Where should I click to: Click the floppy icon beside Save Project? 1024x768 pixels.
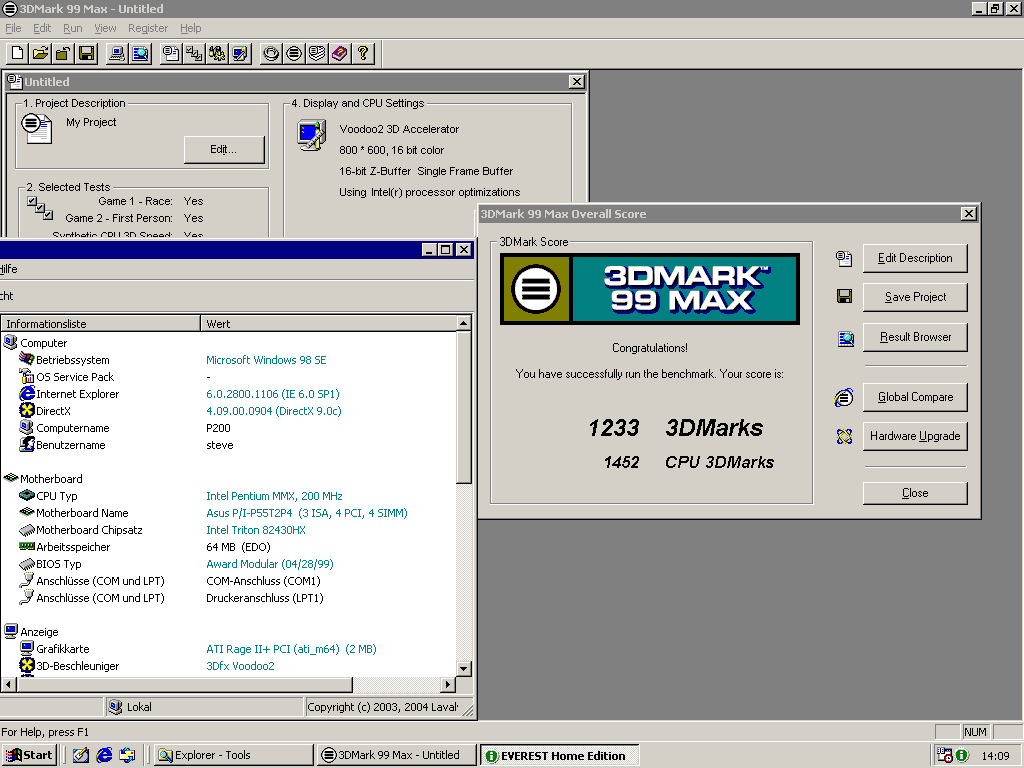844,296
